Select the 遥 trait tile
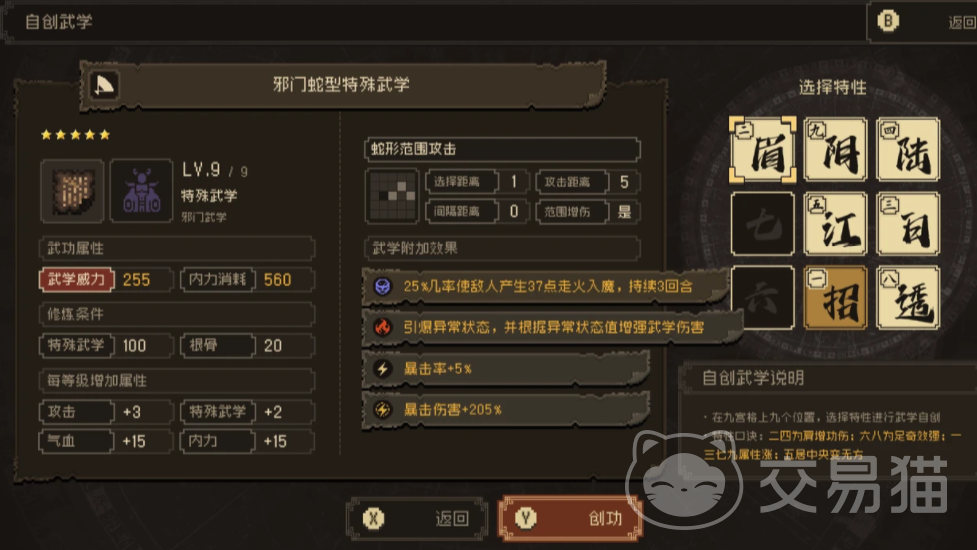The height and width of the screenshot is (550, 977). click(x=908, y=298)
